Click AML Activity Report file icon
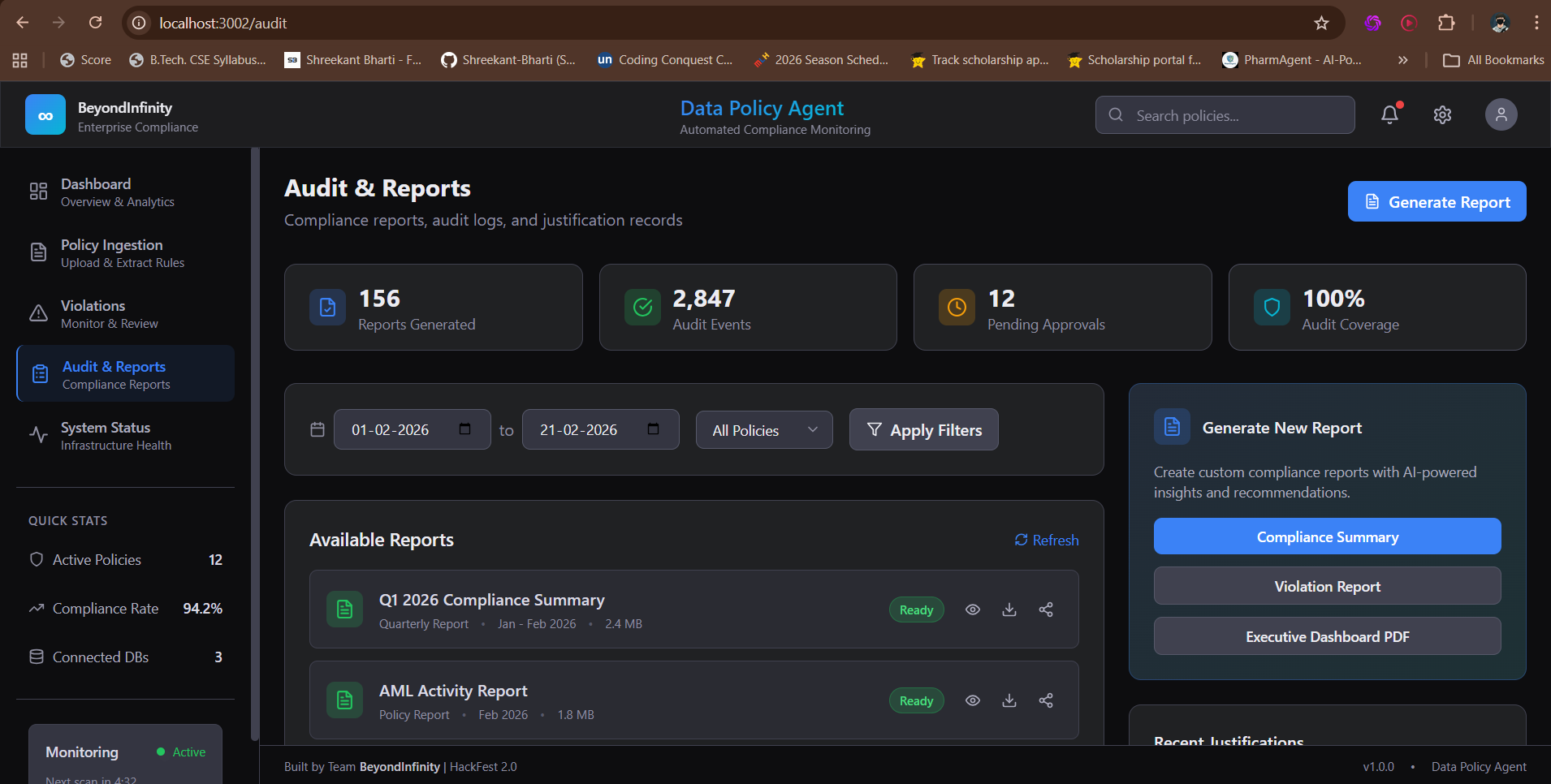Image resolution: width=1551 pixels, height=784 pixels. coord(344,700)
